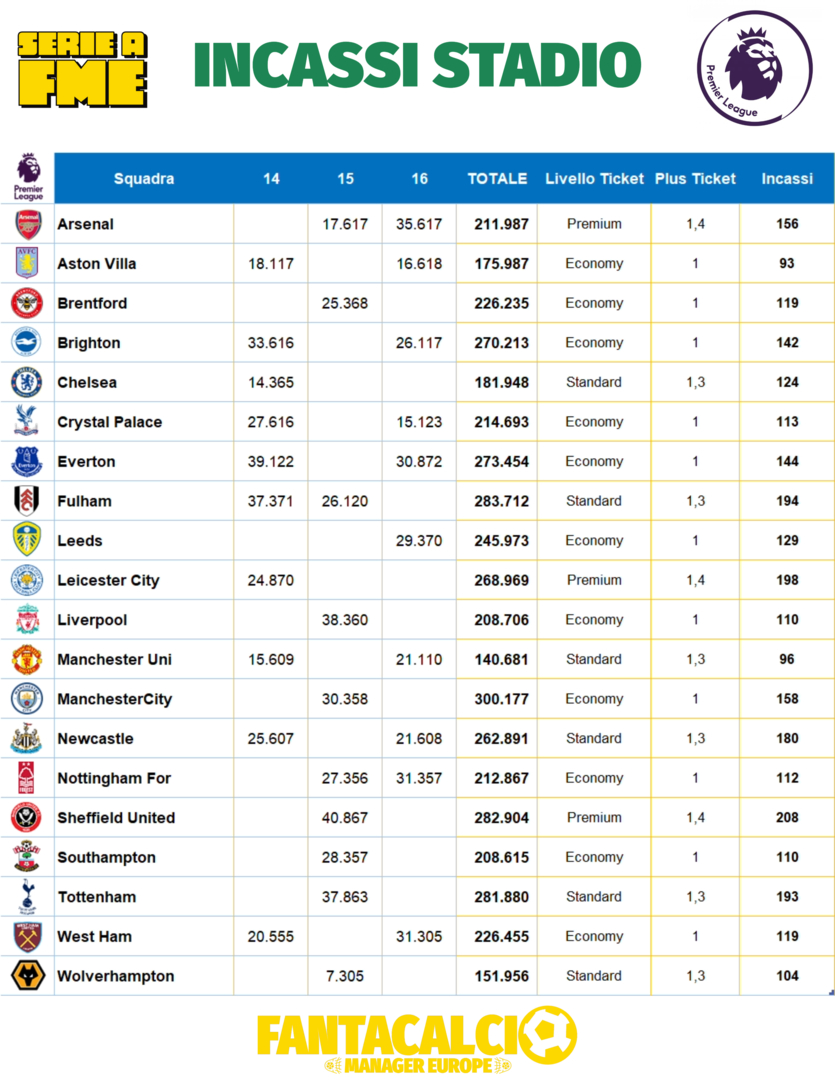
Task: Click the Arsenal club crest icon
Action: [x=28, y=224]
